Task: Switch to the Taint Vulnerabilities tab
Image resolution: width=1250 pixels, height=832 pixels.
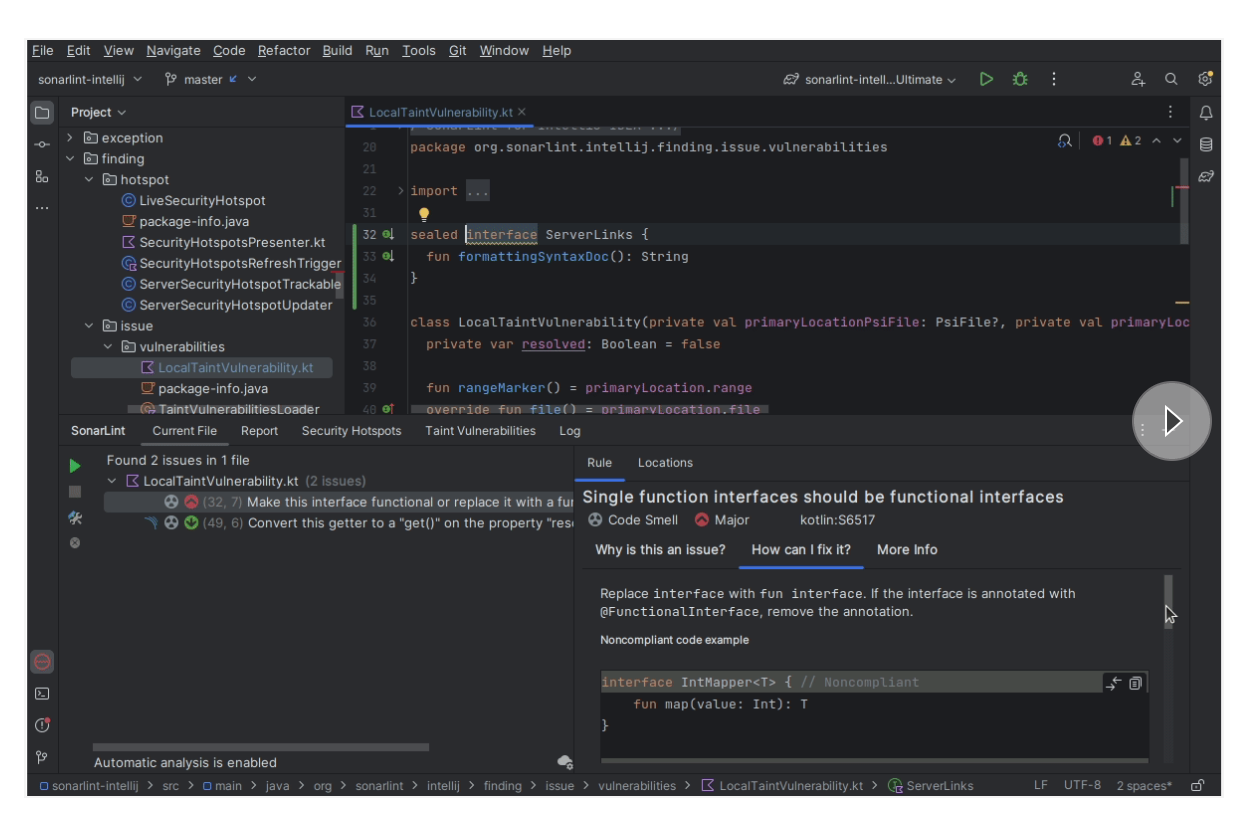Action: tap(479, 430)
